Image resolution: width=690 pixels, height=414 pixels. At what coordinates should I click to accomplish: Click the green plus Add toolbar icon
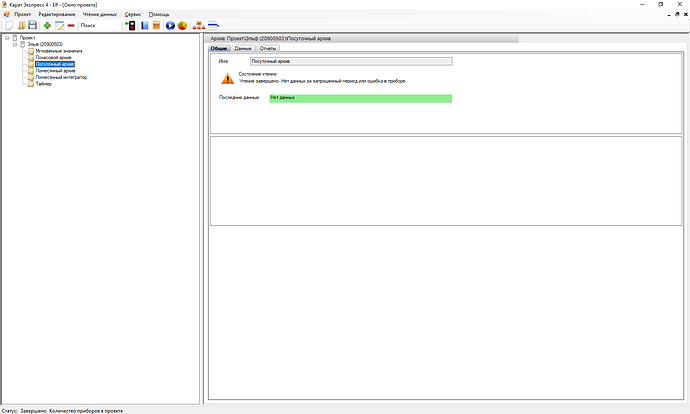(x=47, y=25)
